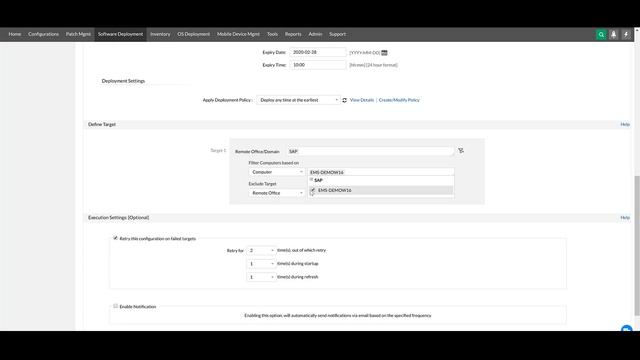Click the Deployment Settings heading
640x360 pixels.
click(123, 81)
